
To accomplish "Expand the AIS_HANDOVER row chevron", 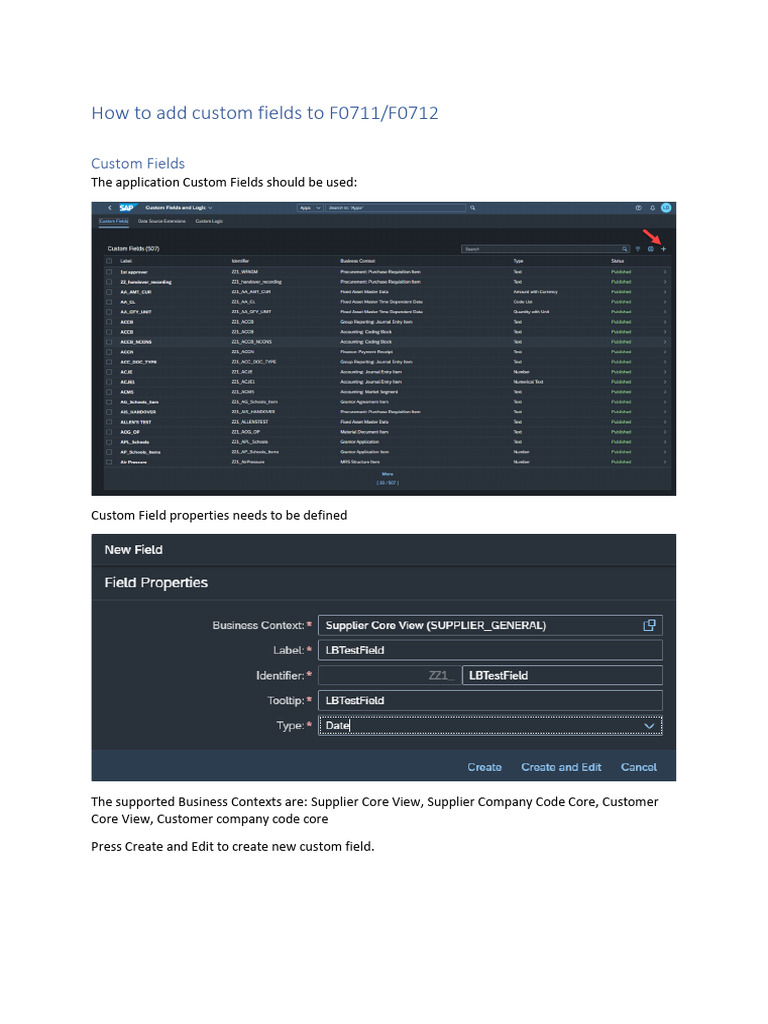I will pos(665,412).
